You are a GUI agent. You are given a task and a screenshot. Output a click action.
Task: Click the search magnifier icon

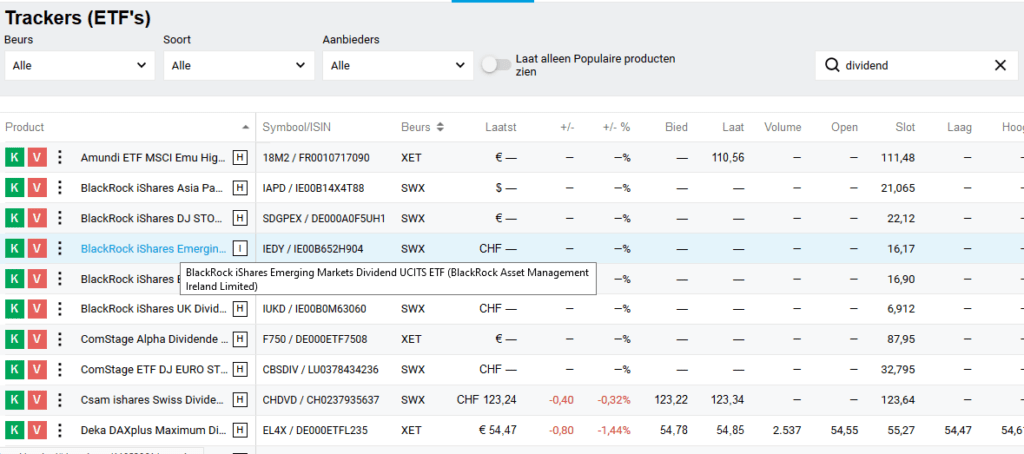tap(832, 65)
